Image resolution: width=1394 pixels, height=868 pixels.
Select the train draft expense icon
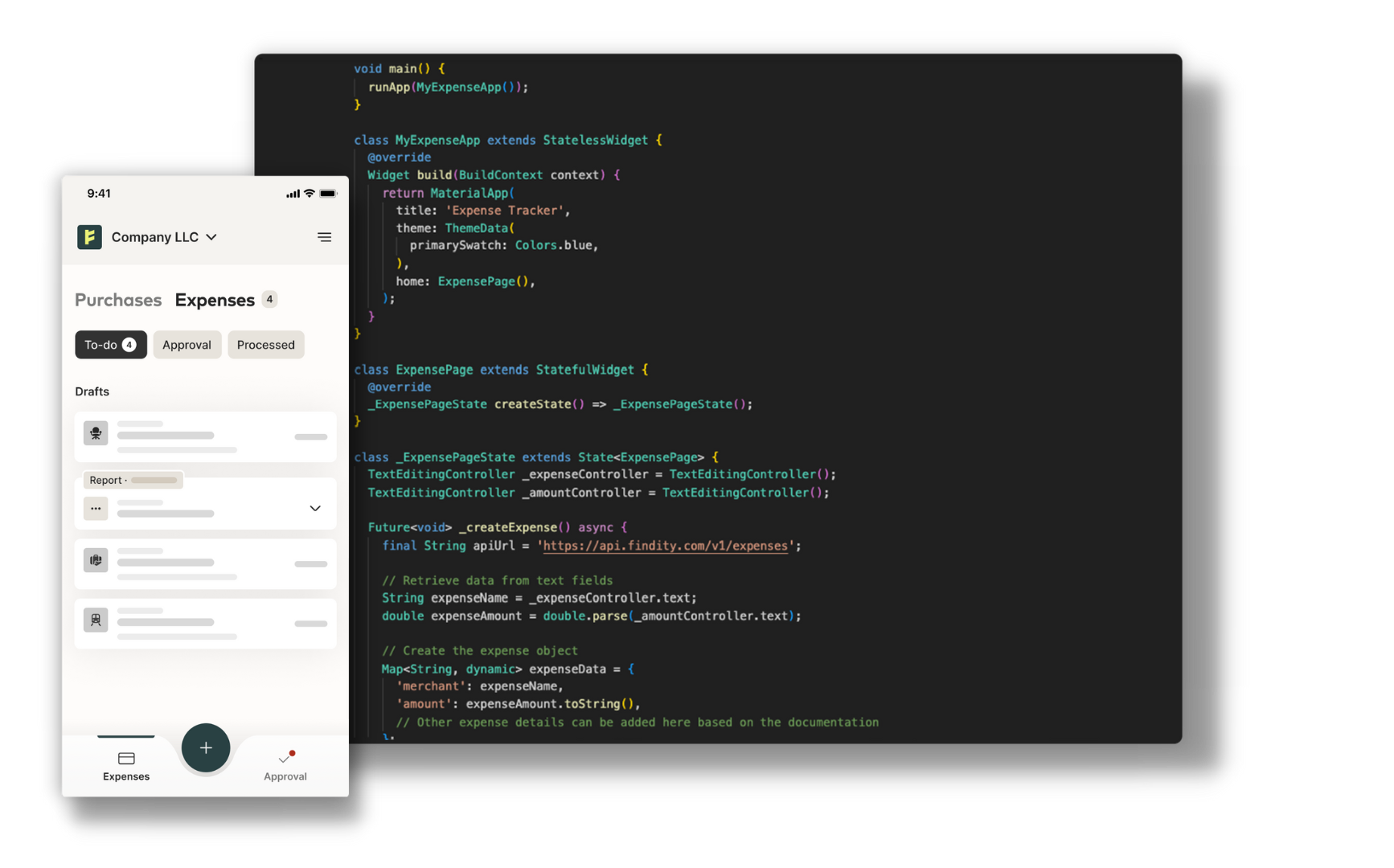click(96, 620)
